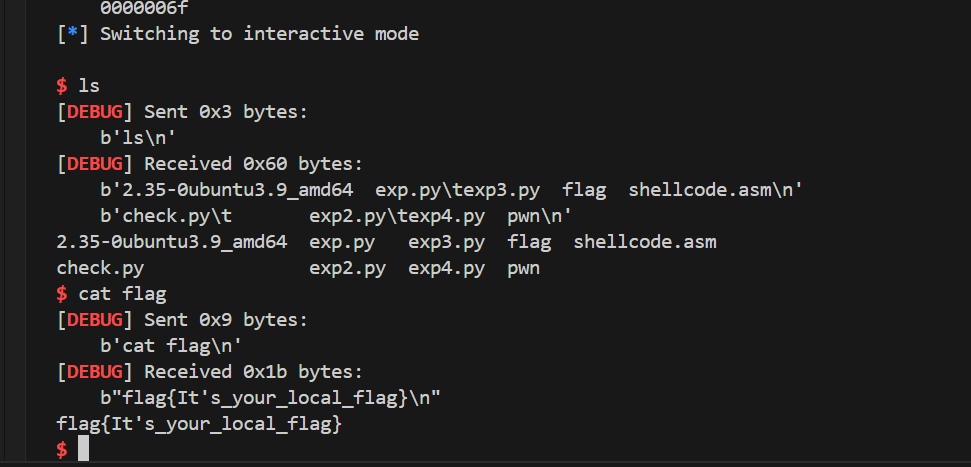Viewport: 971px width, 467px height.
Task: Click the red dollar prompt before cat flag
Action: 62,294
